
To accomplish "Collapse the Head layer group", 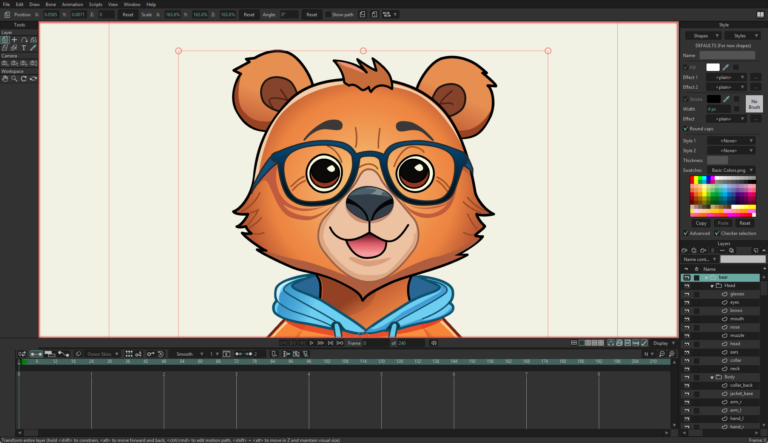I will [713, 285].
